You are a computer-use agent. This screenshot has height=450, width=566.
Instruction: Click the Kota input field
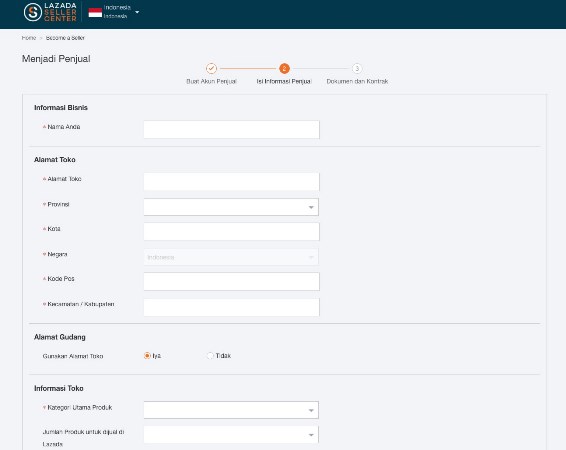tap(231, 232)
